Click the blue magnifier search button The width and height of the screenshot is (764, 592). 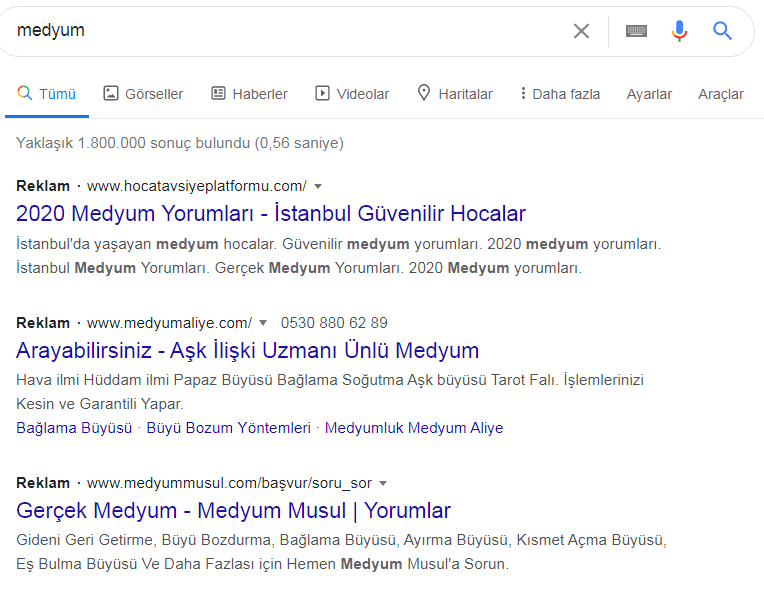pos(722,31)
